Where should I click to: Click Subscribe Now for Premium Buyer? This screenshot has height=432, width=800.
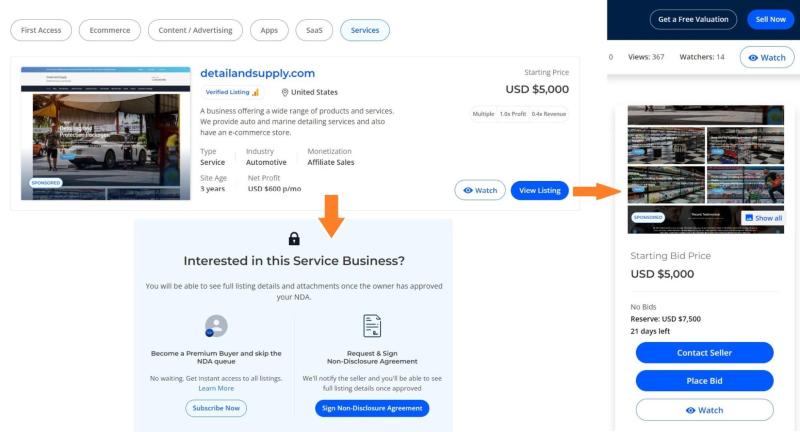pyautogui.click(x=216, y=408)
